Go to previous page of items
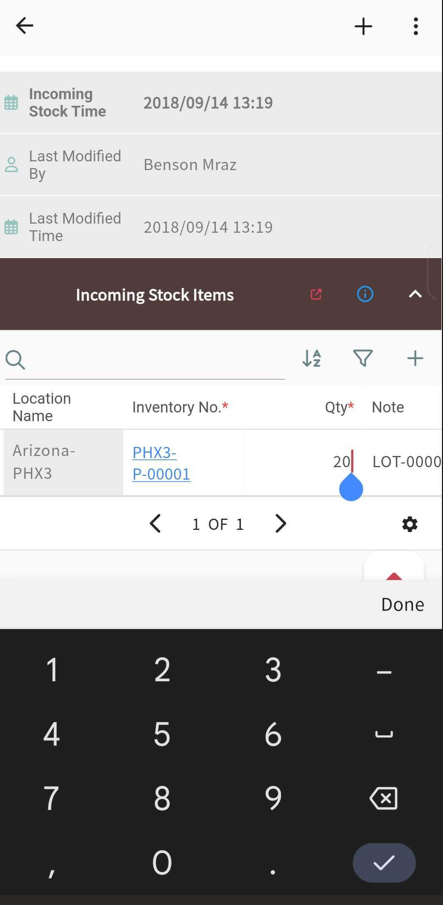 click(155, 524)
